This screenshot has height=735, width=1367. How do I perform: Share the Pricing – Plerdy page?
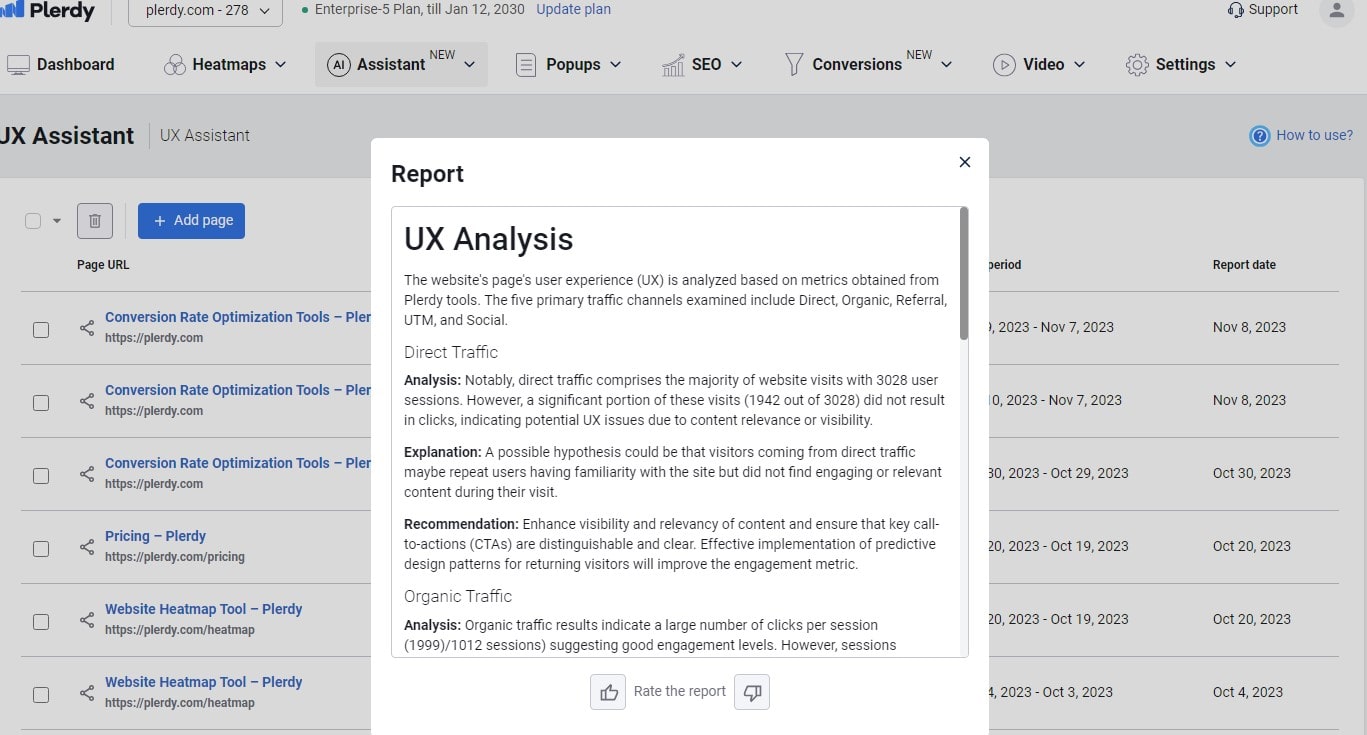[x=86, y=547]
